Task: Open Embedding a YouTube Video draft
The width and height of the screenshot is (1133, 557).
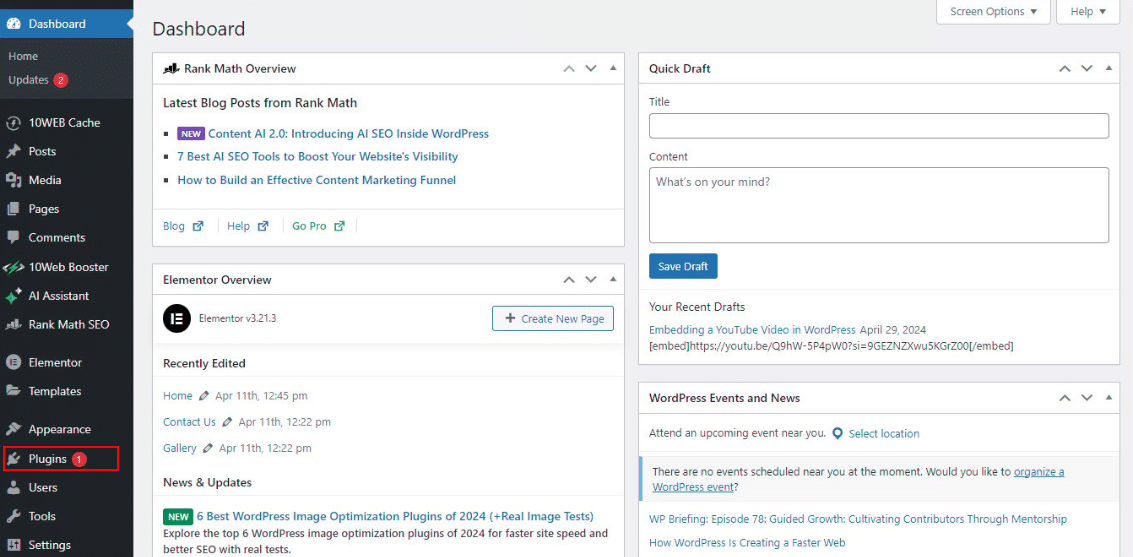Action: (x=752, y=329)
